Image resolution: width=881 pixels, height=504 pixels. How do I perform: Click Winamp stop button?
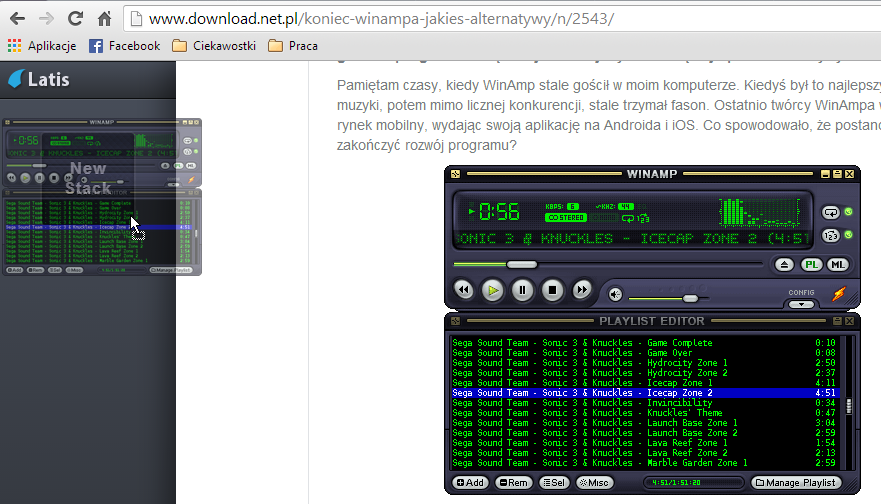[552, 290]
